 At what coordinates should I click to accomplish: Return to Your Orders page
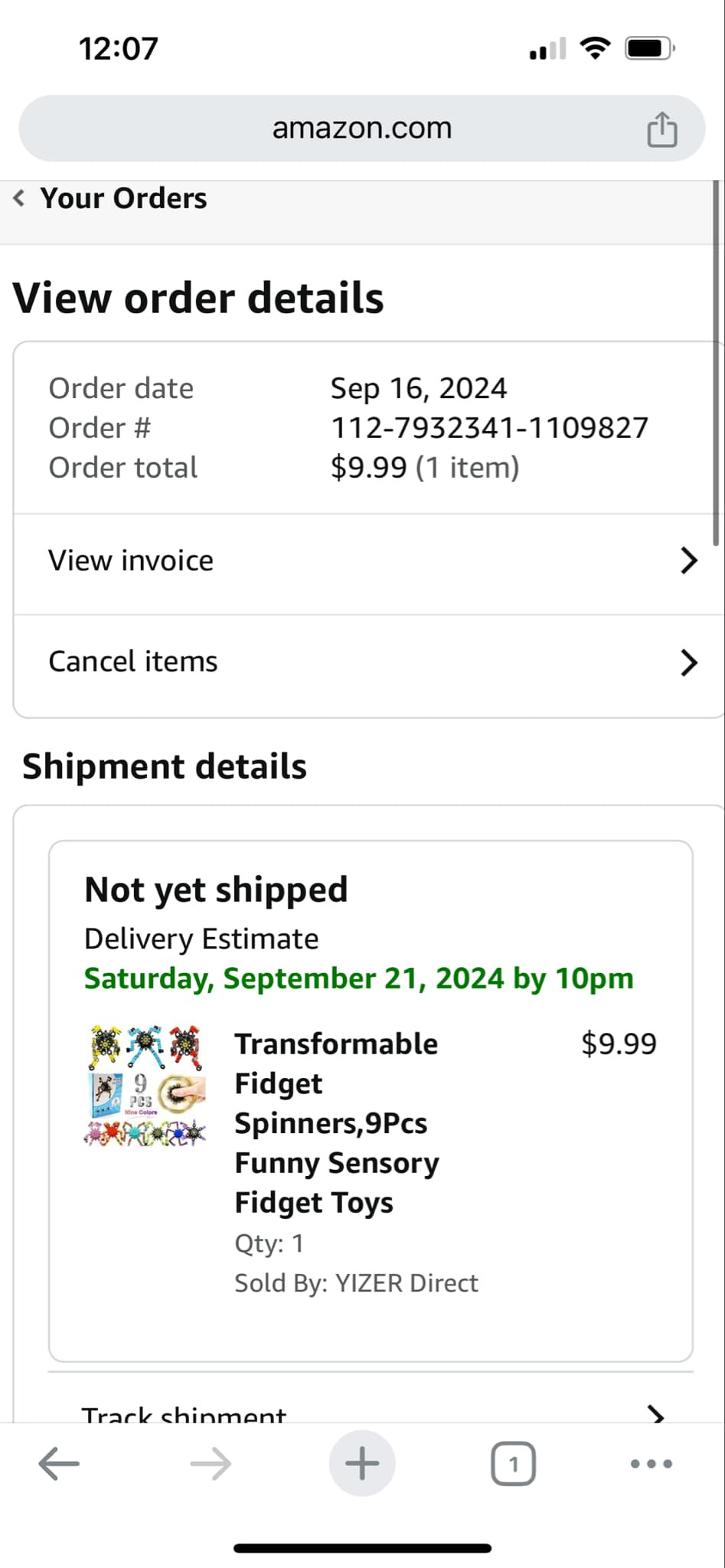123,198
